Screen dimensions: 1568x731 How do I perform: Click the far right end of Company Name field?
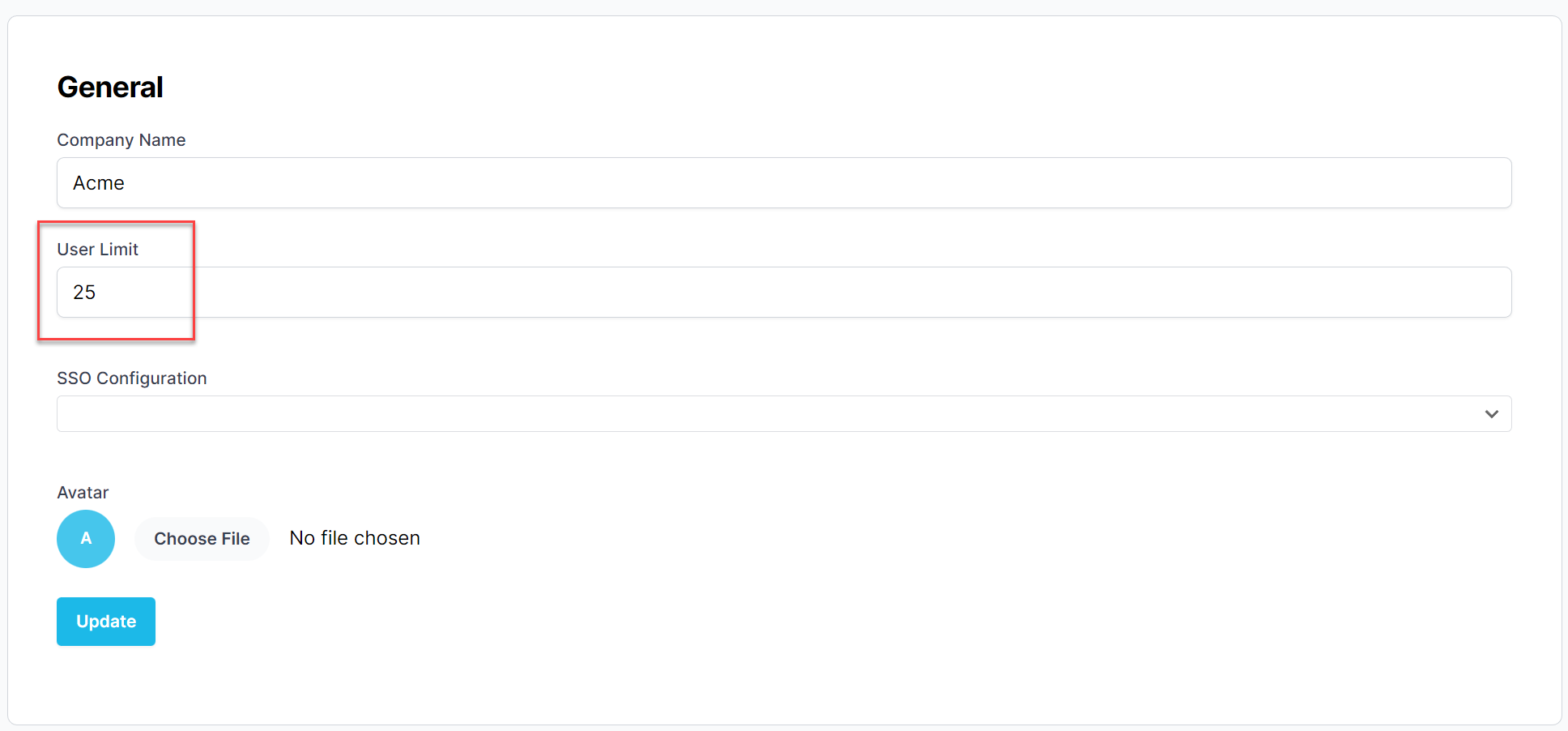coord(1490,183)
